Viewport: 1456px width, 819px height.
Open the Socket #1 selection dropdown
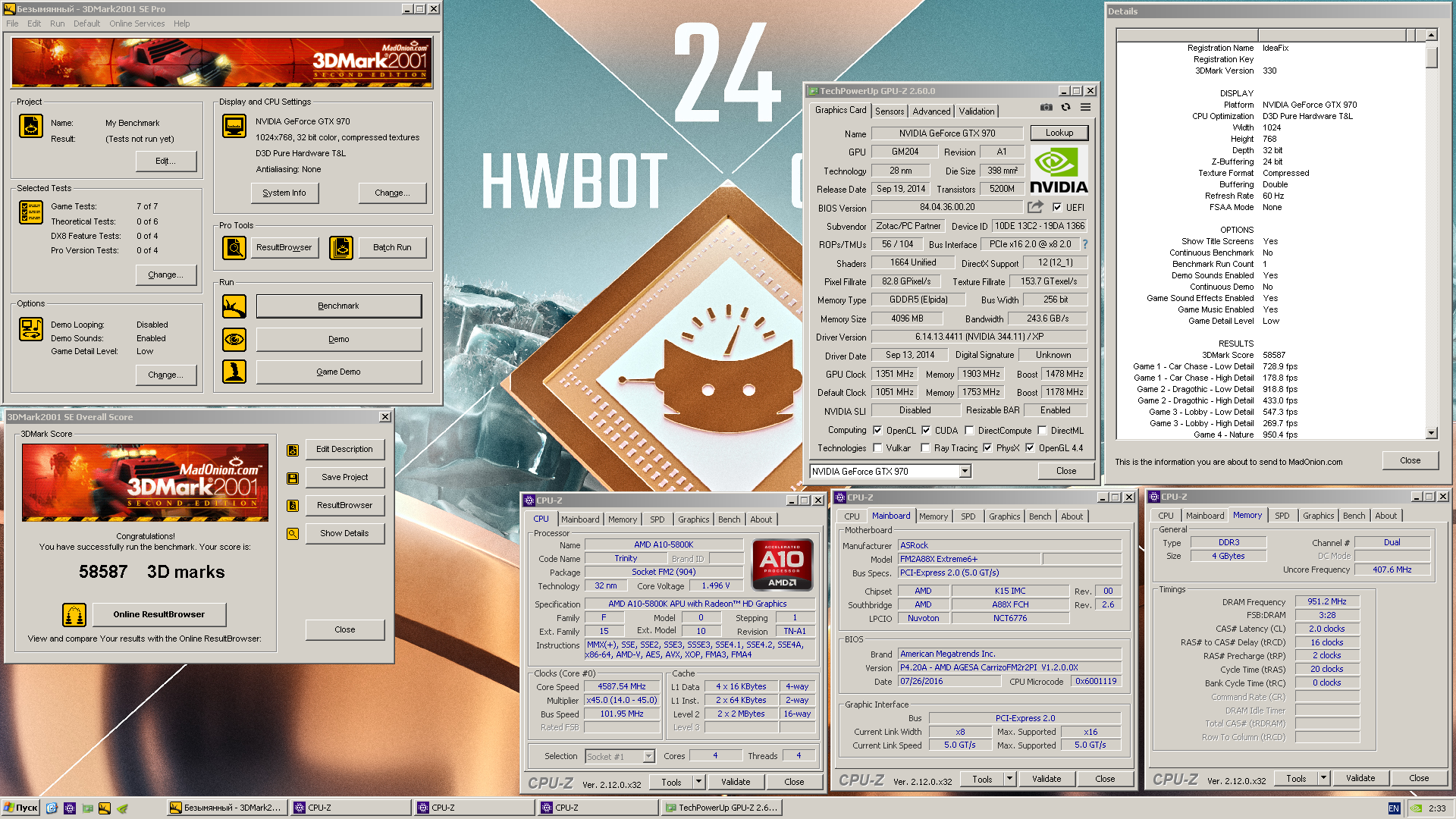pyautogui.click(x=648, y=756)
